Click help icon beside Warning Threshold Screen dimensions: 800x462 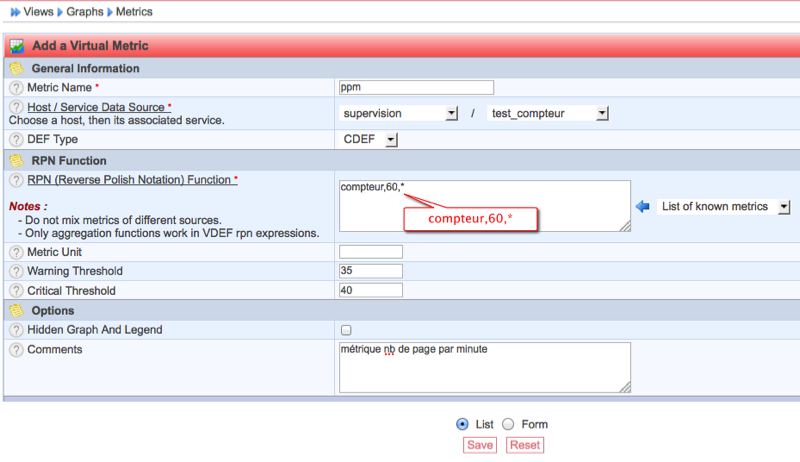tap(16, 271)
